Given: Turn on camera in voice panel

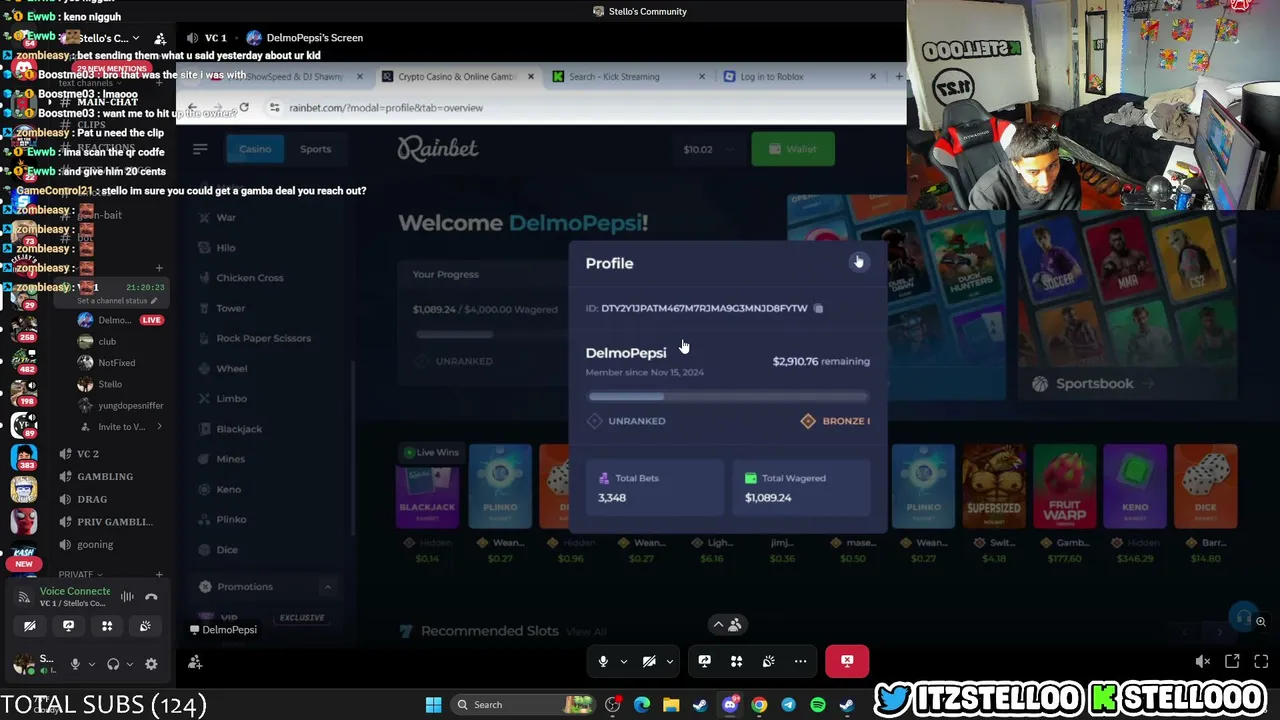Looking at the screenshot, I should click(30, 626).
